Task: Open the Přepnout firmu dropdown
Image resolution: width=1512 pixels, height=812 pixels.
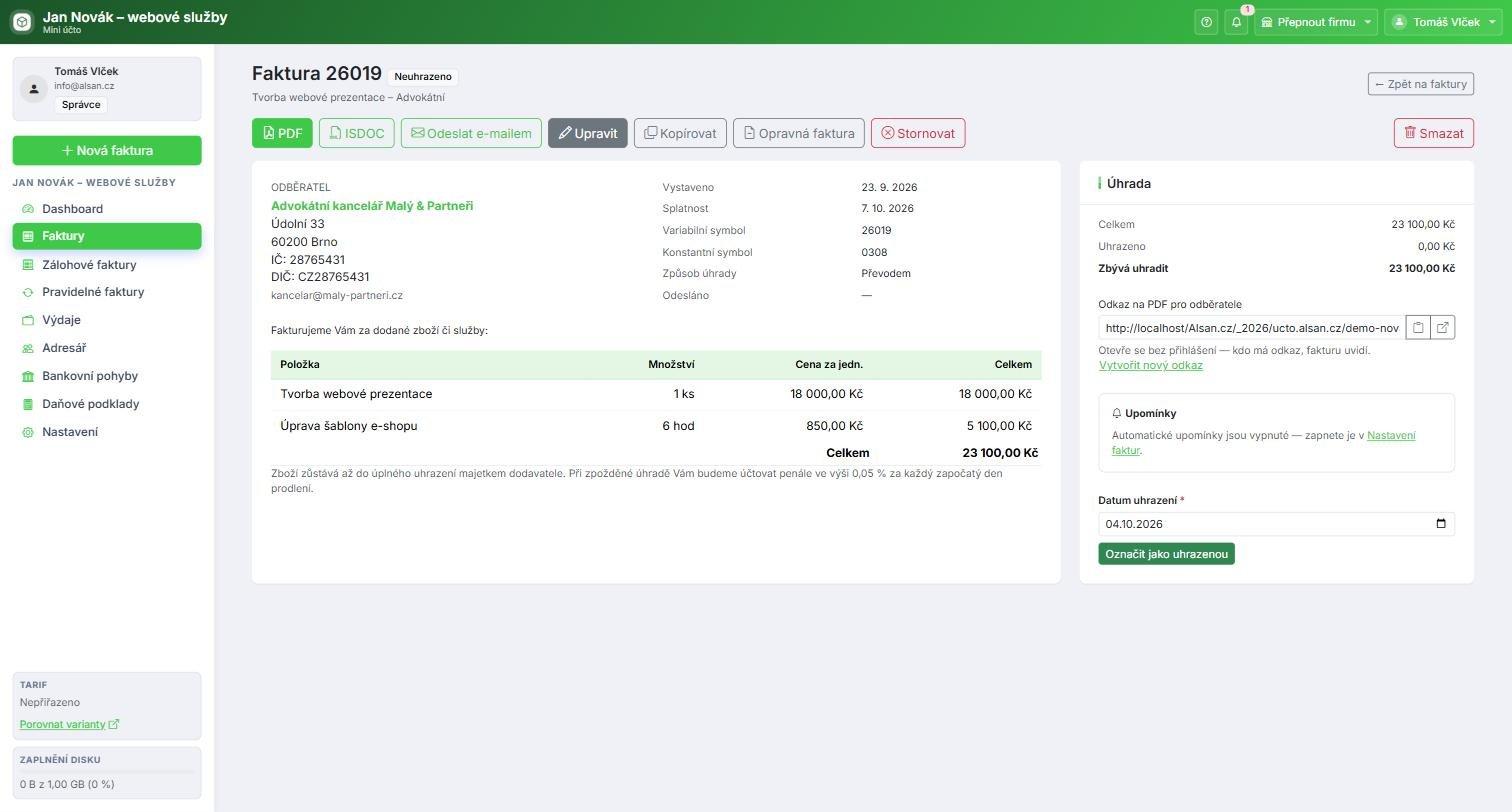Action: (x=1316, y=22)
